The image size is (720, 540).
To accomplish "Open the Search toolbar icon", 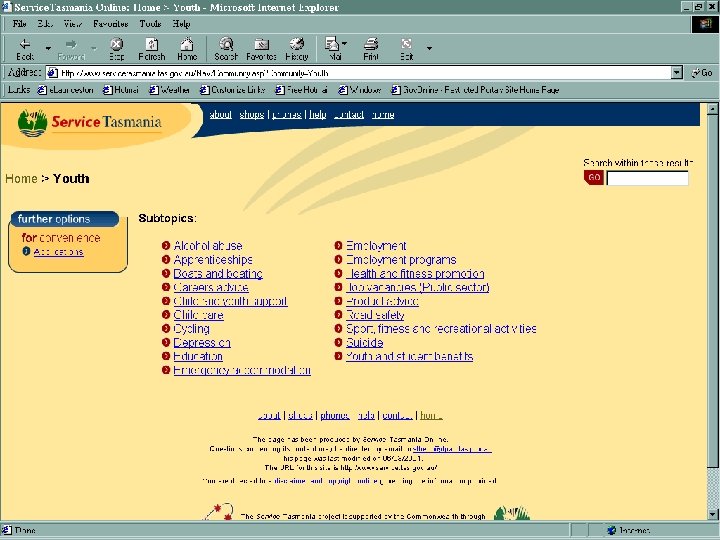I will coord(226,49).
